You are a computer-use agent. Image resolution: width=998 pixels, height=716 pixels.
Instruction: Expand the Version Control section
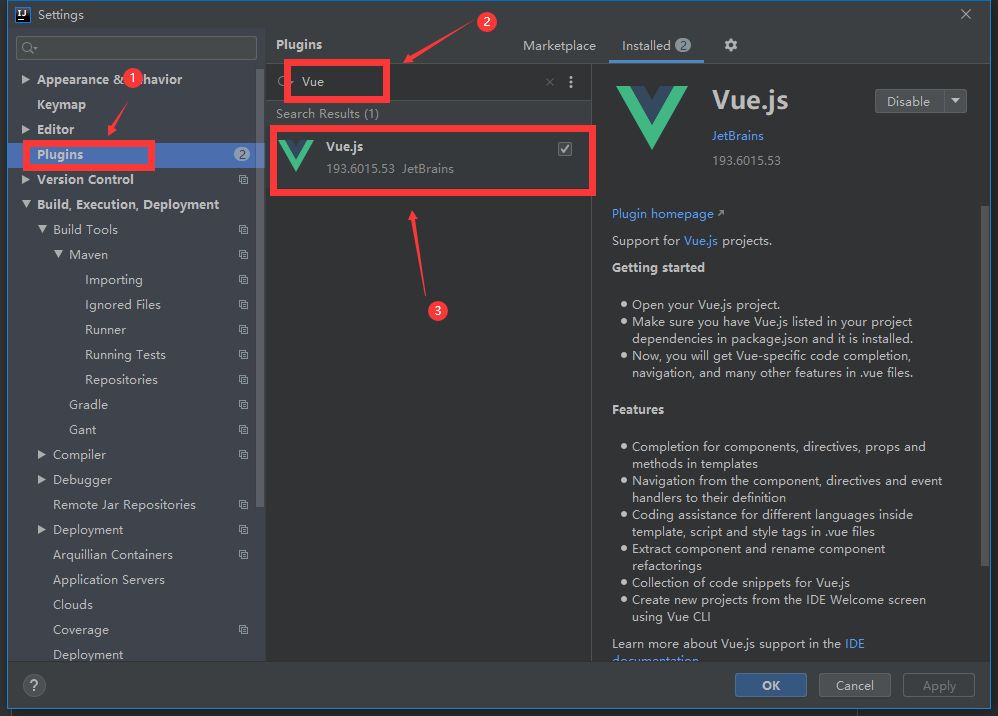pos(25,179)
